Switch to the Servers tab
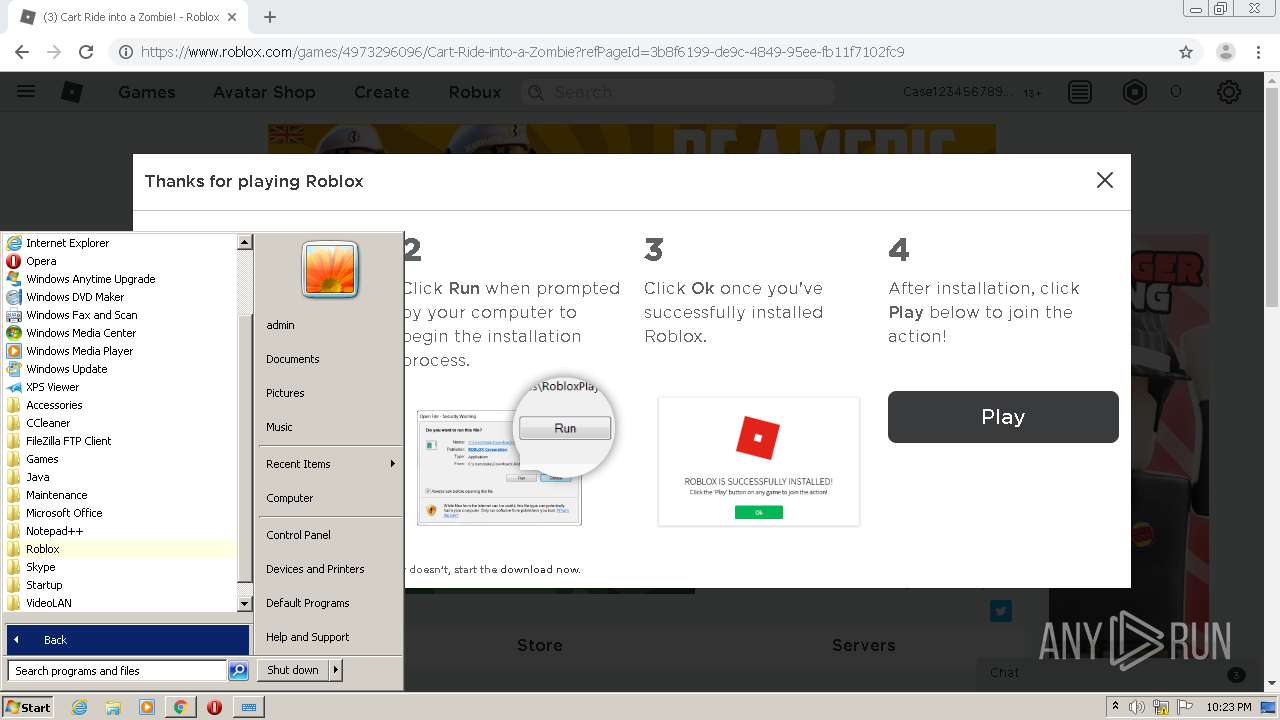The image size is (1280, 720). click(864, 645)
